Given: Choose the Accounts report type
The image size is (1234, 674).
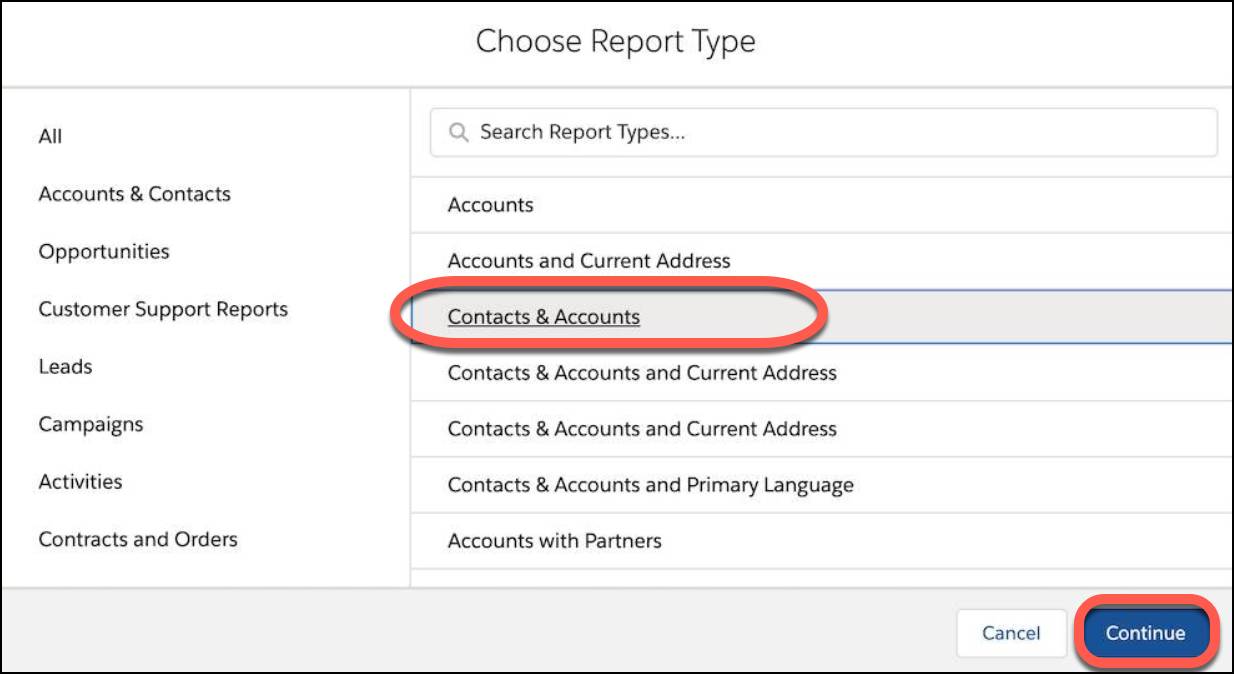Looking at the screenshot, I should pos(821,205).
